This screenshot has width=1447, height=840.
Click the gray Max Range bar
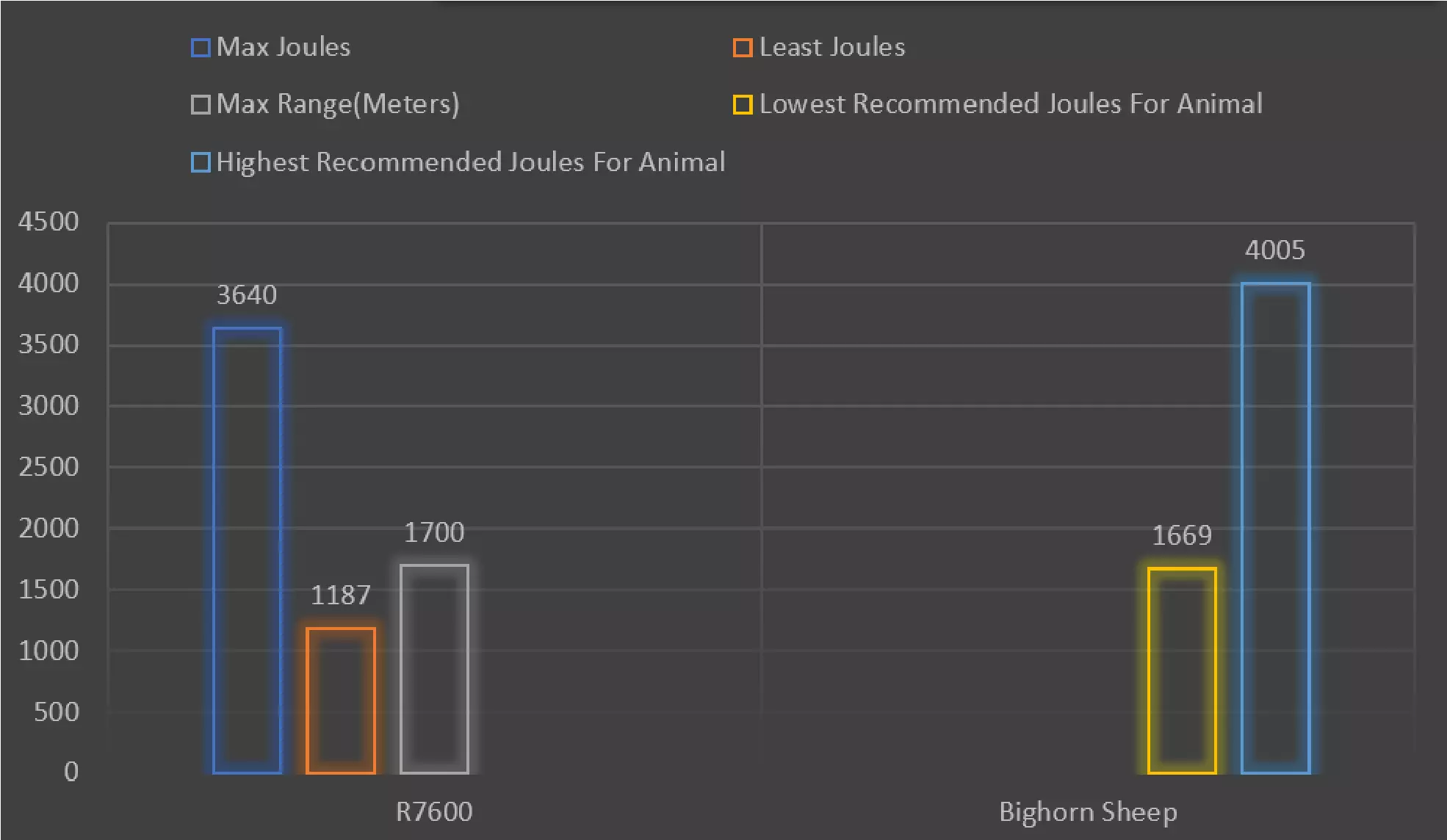[x=434, y=669]
